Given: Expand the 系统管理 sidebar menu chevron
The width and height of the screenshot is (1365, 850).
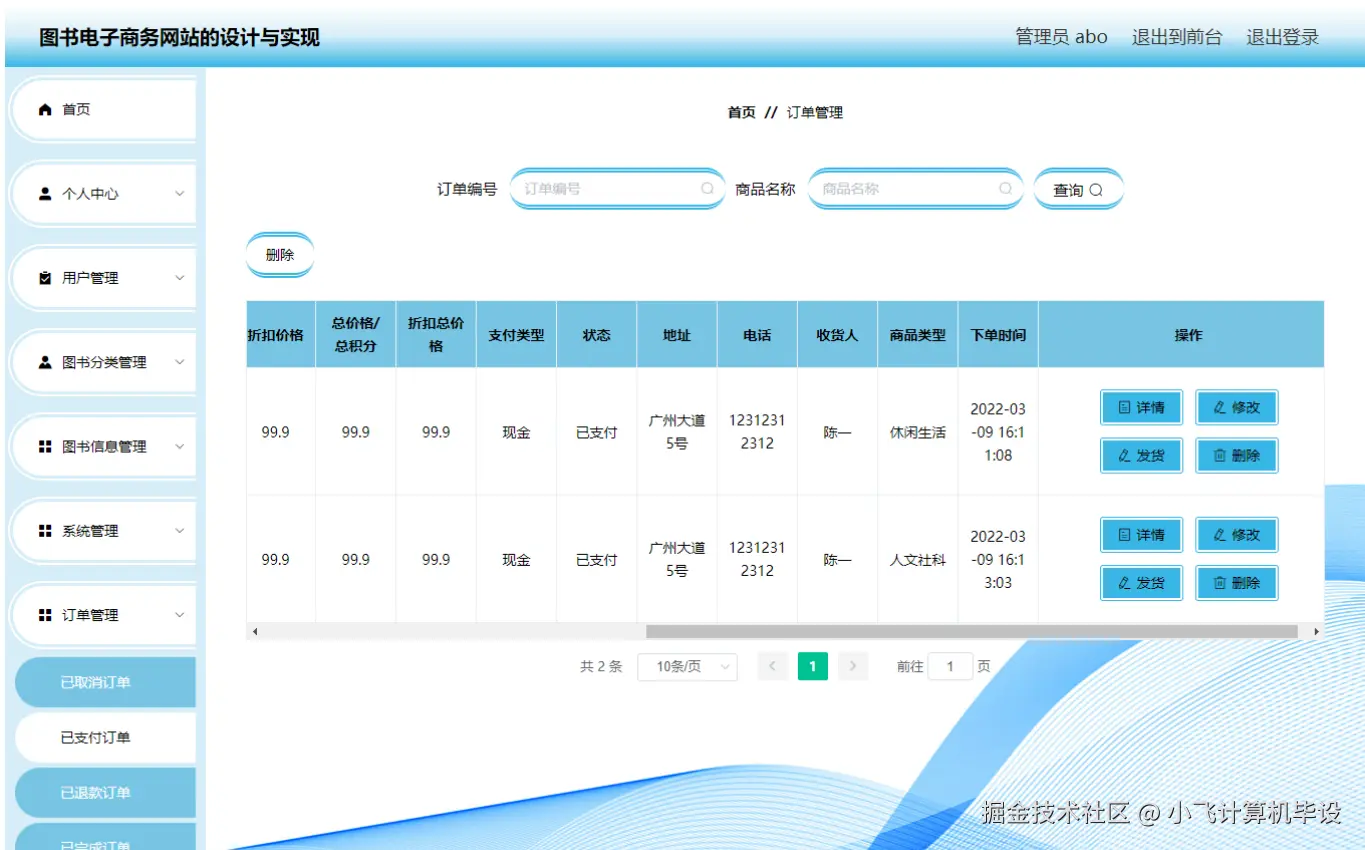Looking at the screenshot, I should [180, 531].
